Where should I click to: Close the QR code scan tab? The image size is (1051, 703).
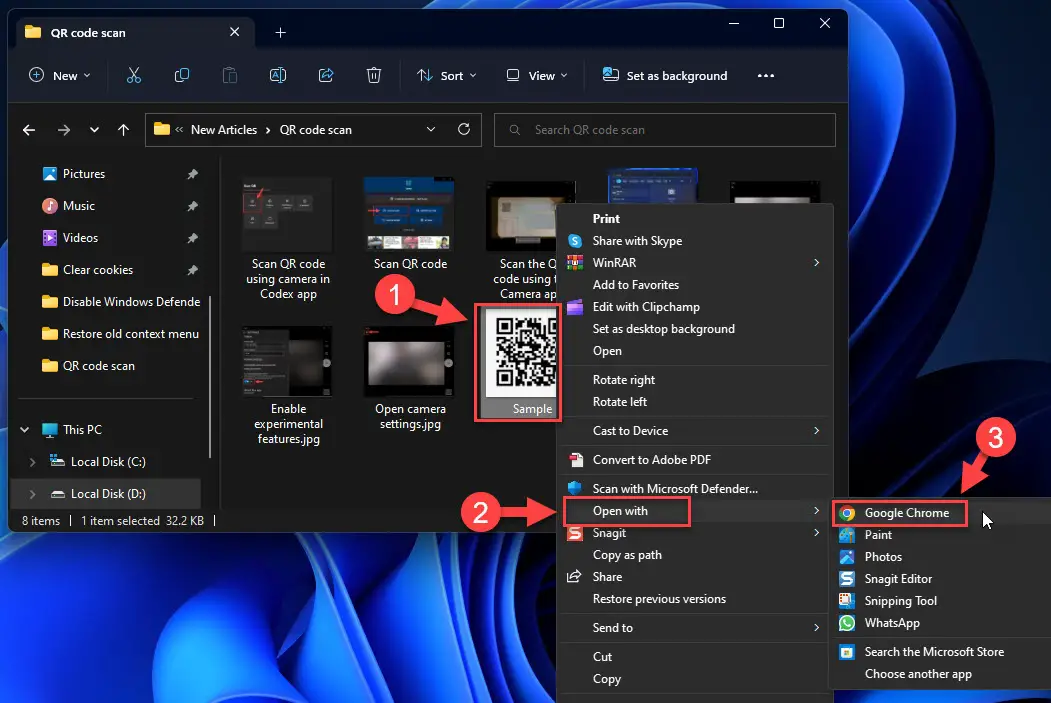click(235, 31)
